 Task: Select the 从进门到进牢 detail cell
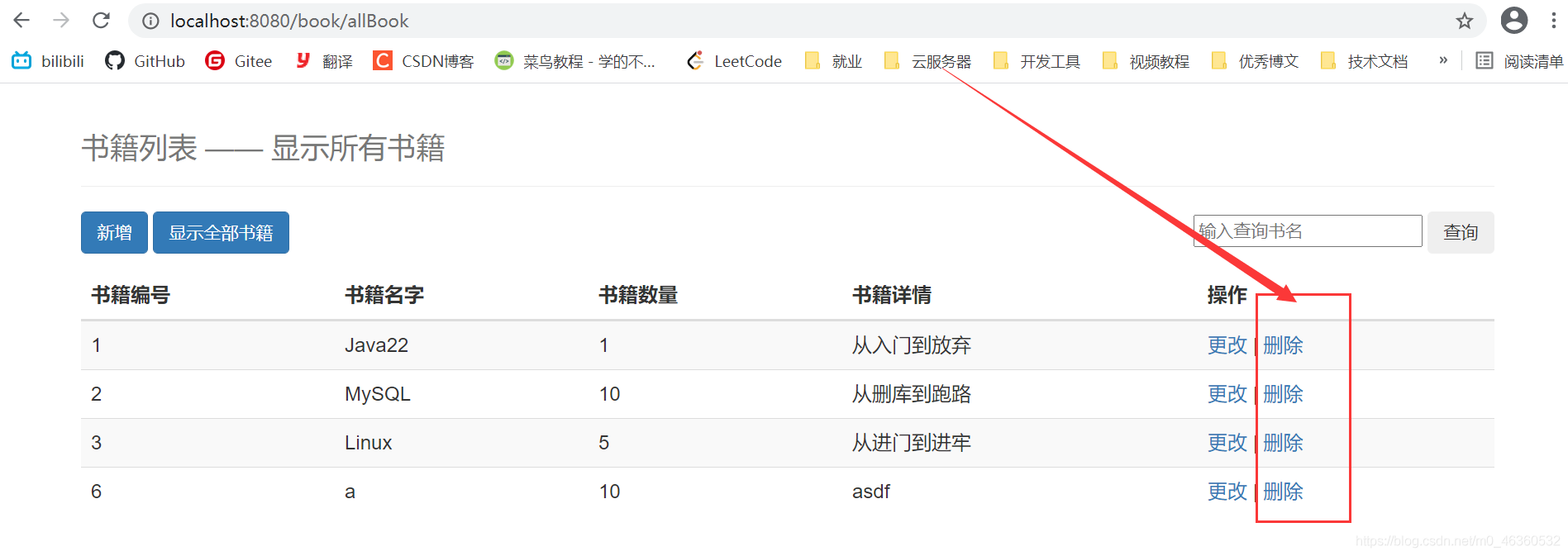point(912,443)
